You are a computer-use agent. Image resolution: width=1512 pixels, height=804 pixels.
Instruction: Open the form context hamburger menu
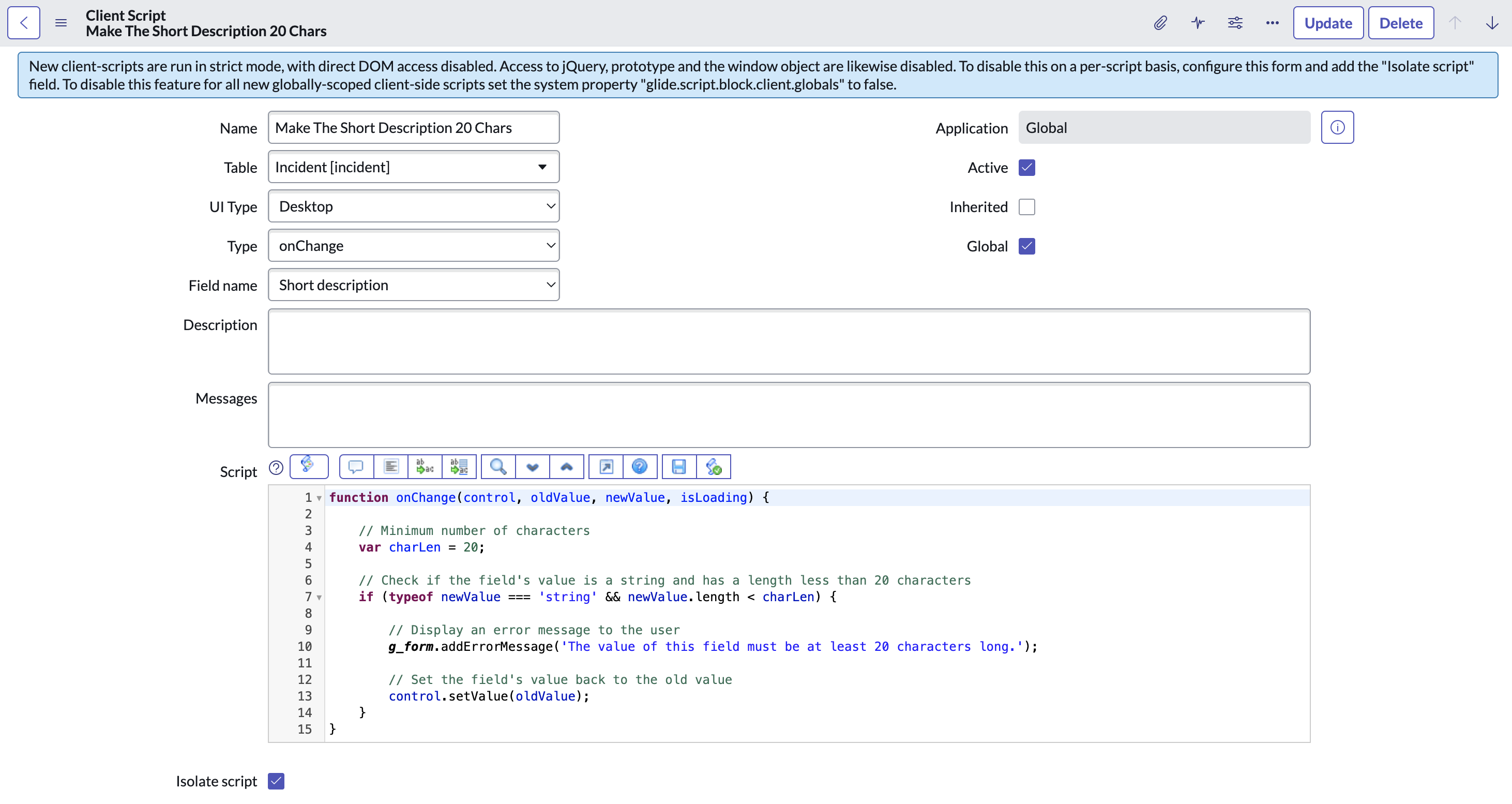click(x=61, y=23)
